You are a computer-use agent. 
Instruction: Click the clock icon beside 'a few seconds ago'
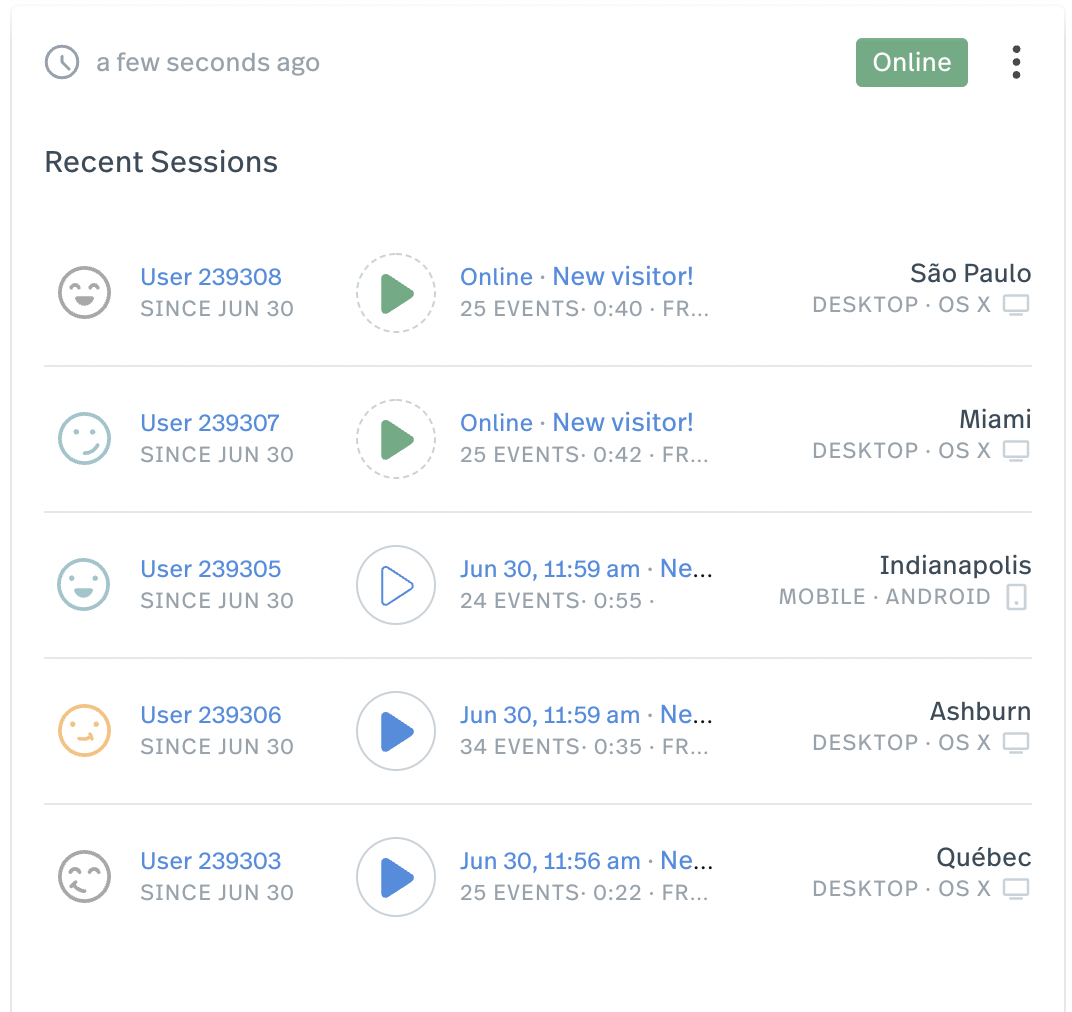tap(62, 62)
